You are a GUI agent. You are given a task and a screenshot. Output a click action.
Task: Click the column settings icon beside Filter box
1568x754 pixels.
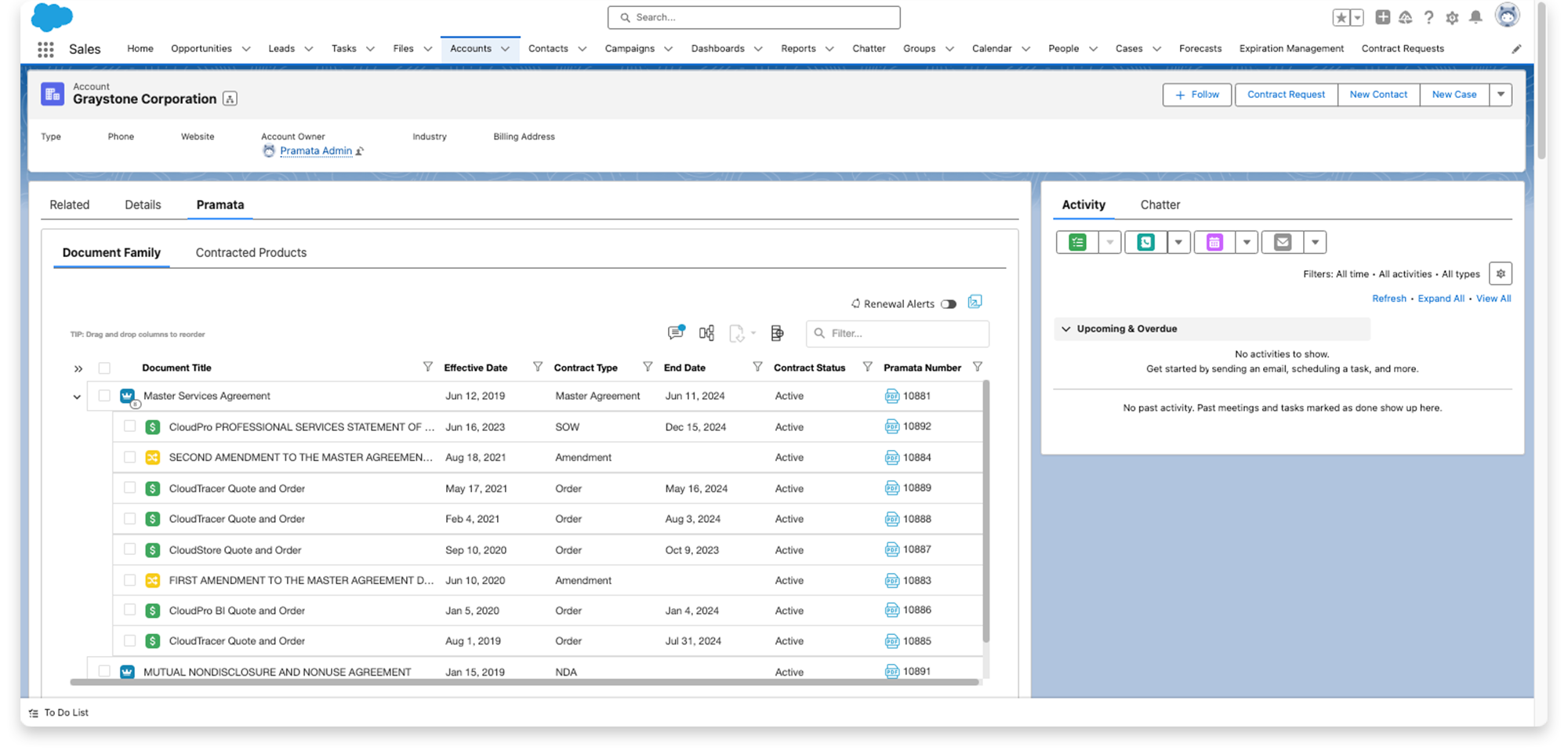[x=777, y=333]
